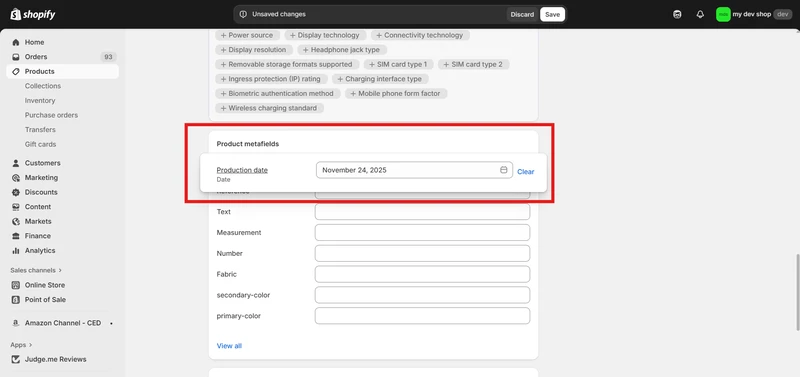
Task: Click the Online Store icon
Action: click(16, 285)
